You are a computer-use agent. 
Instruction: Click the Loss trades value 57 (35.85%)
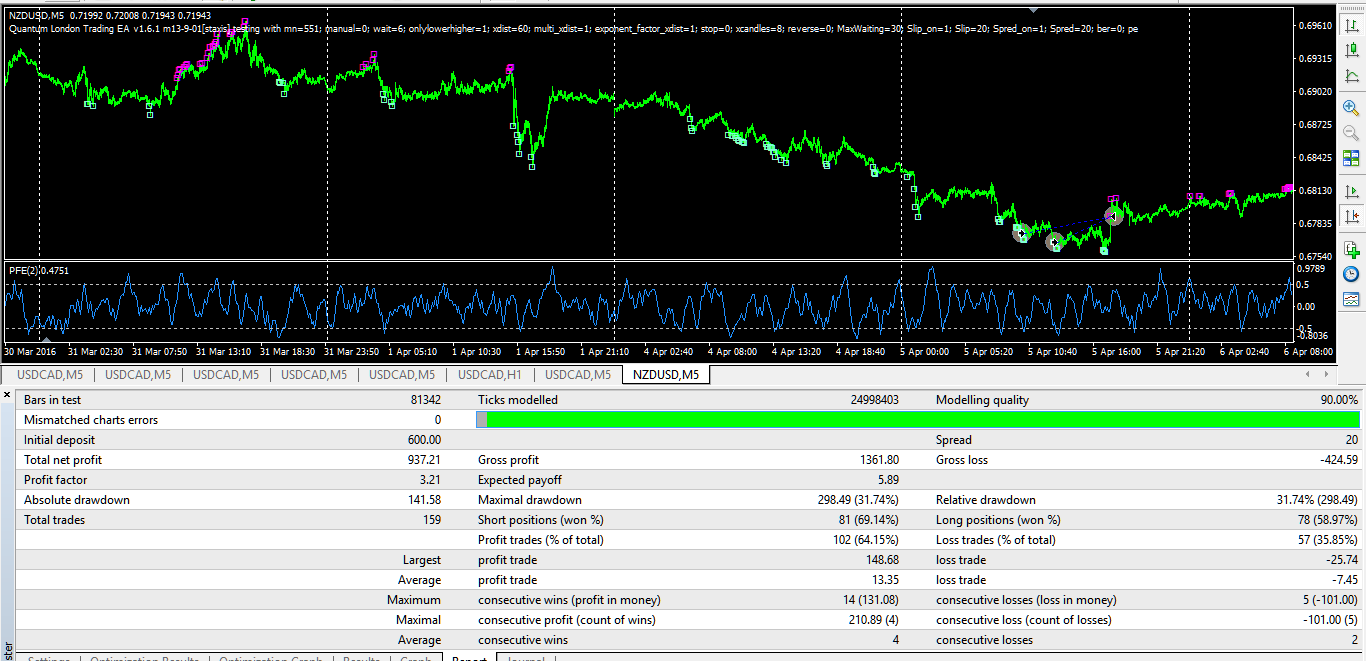click(1326, 540)
